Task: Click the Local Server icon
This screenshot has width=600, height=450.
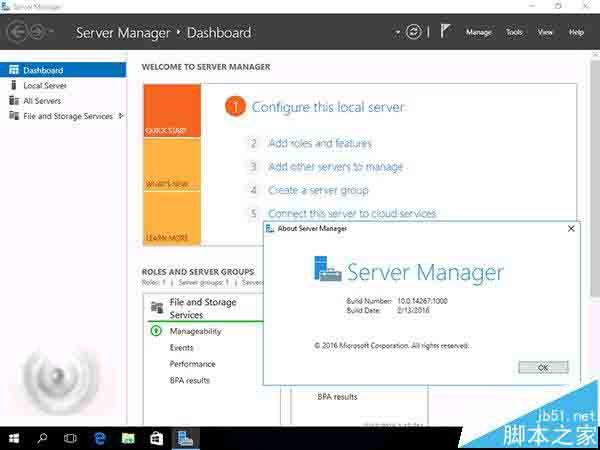Action: tap(14, 85)
